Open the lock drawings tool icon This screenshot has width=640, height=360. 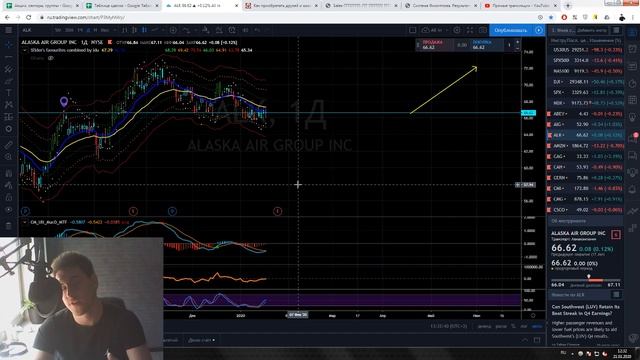click(x=8, y=198)
